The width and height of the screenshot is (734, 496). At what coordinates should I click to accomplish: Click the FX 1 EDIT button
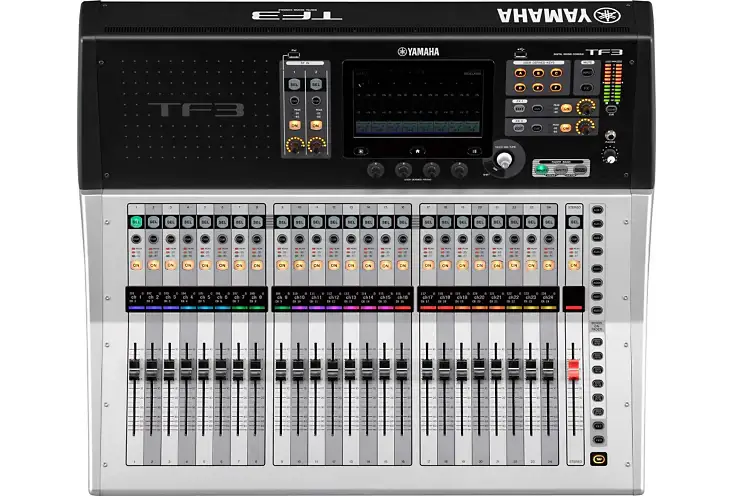tap(519, 109)
